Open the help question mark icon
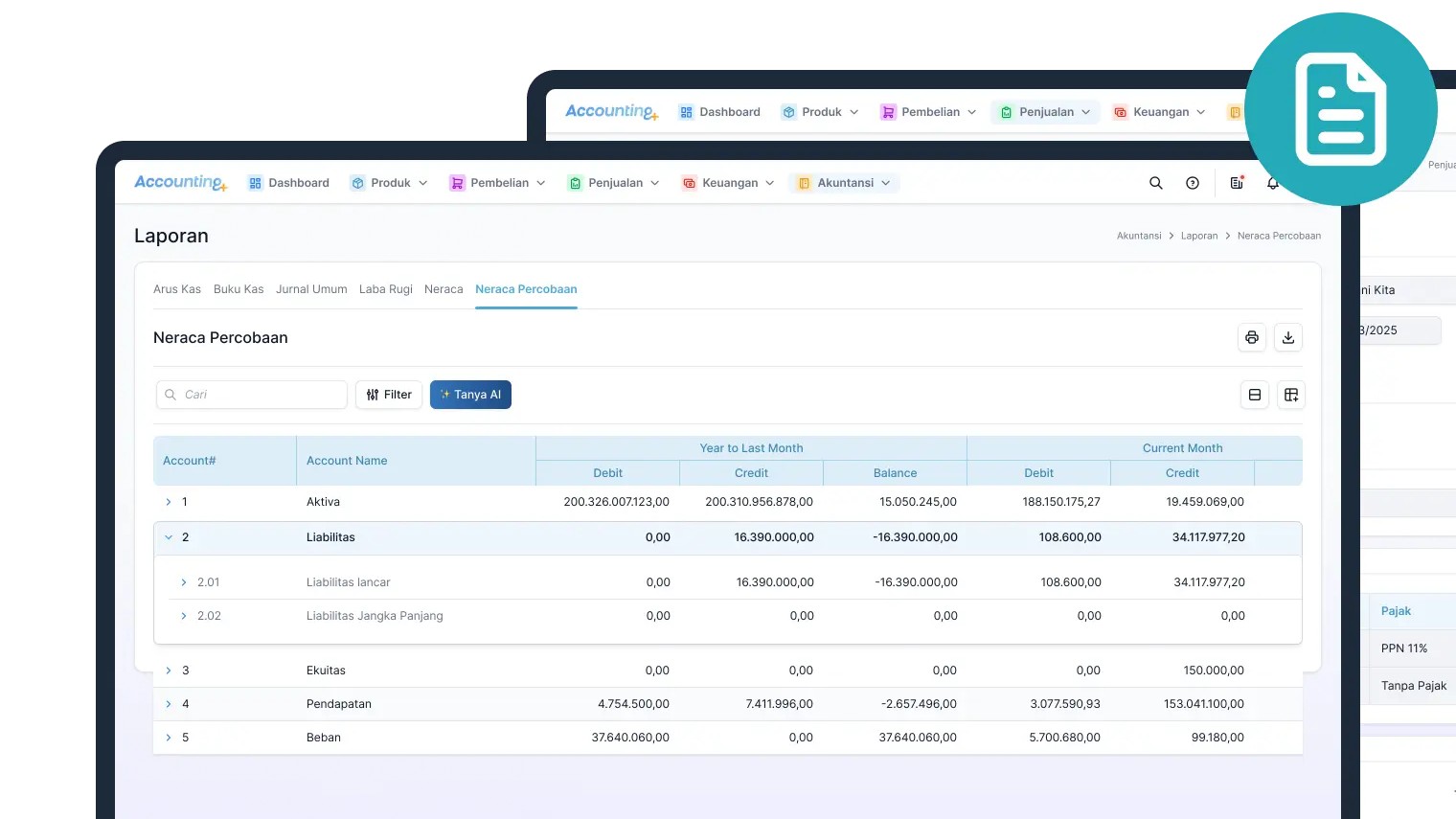The width and height of the screenshot is (1456, 819). point(1193,183)
